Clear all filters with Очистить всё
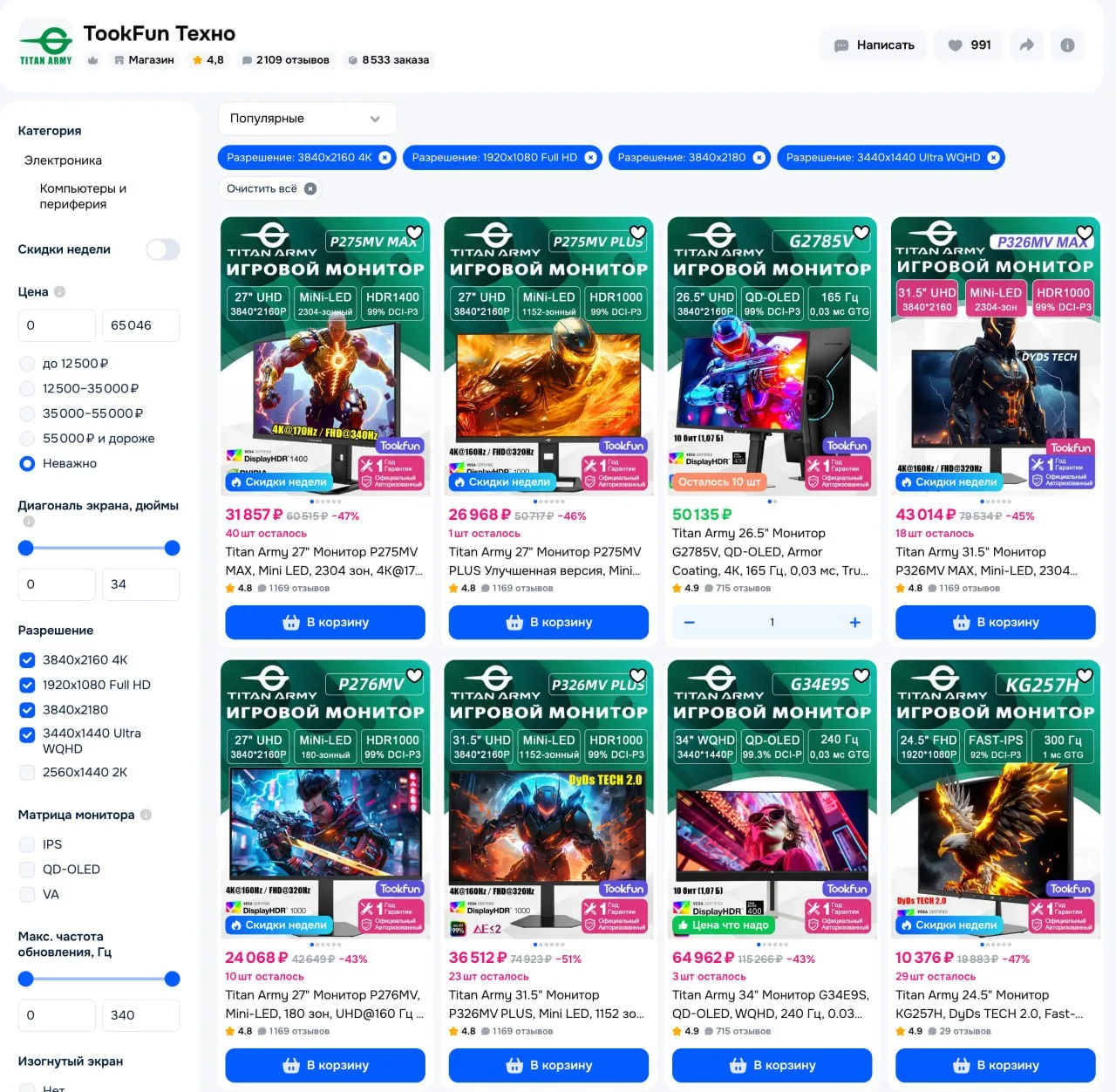This screenshot has height=1092, width=1116. (269, 188)
